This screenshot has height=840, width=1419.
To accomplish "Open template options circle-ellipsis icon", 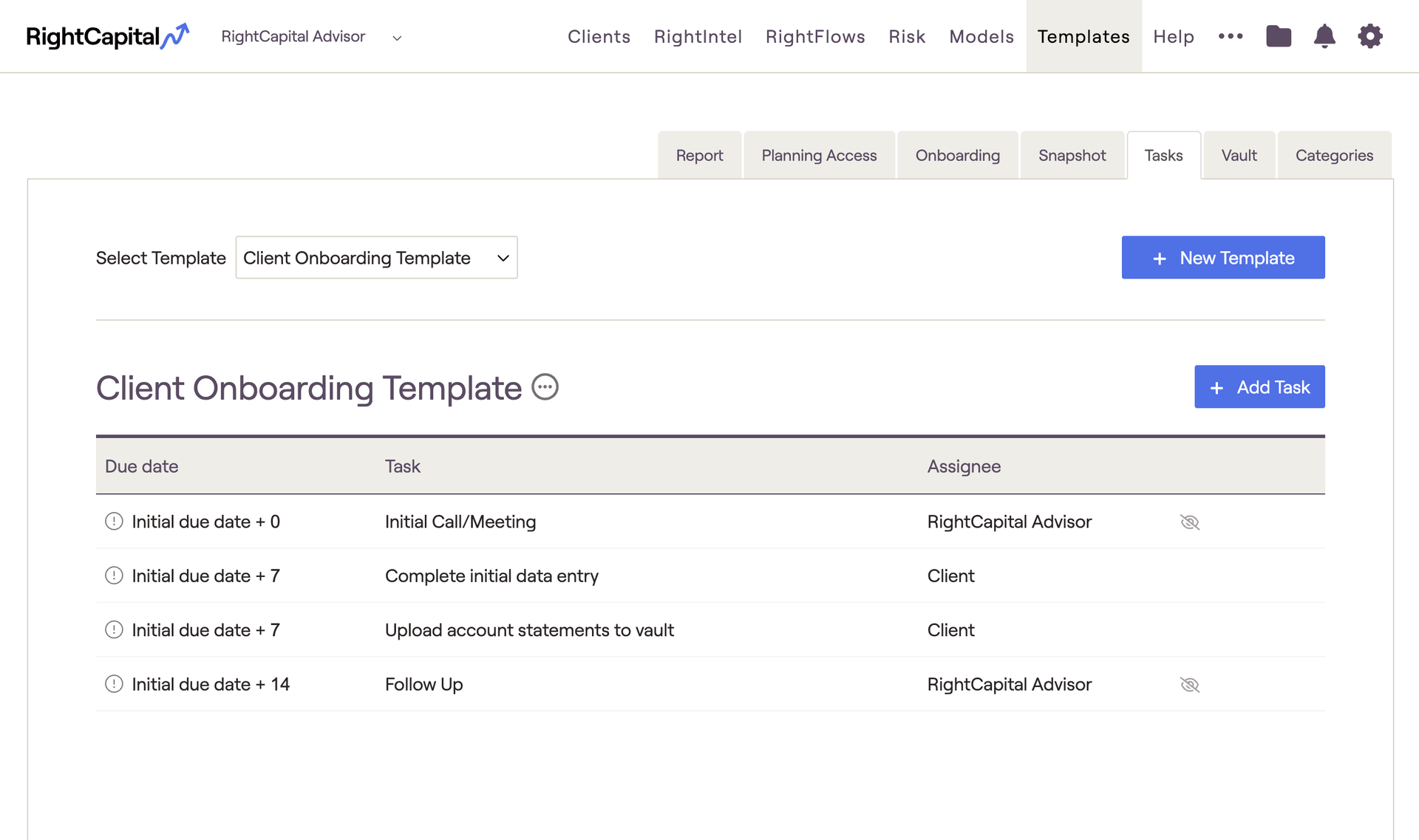I will [545, 387].
